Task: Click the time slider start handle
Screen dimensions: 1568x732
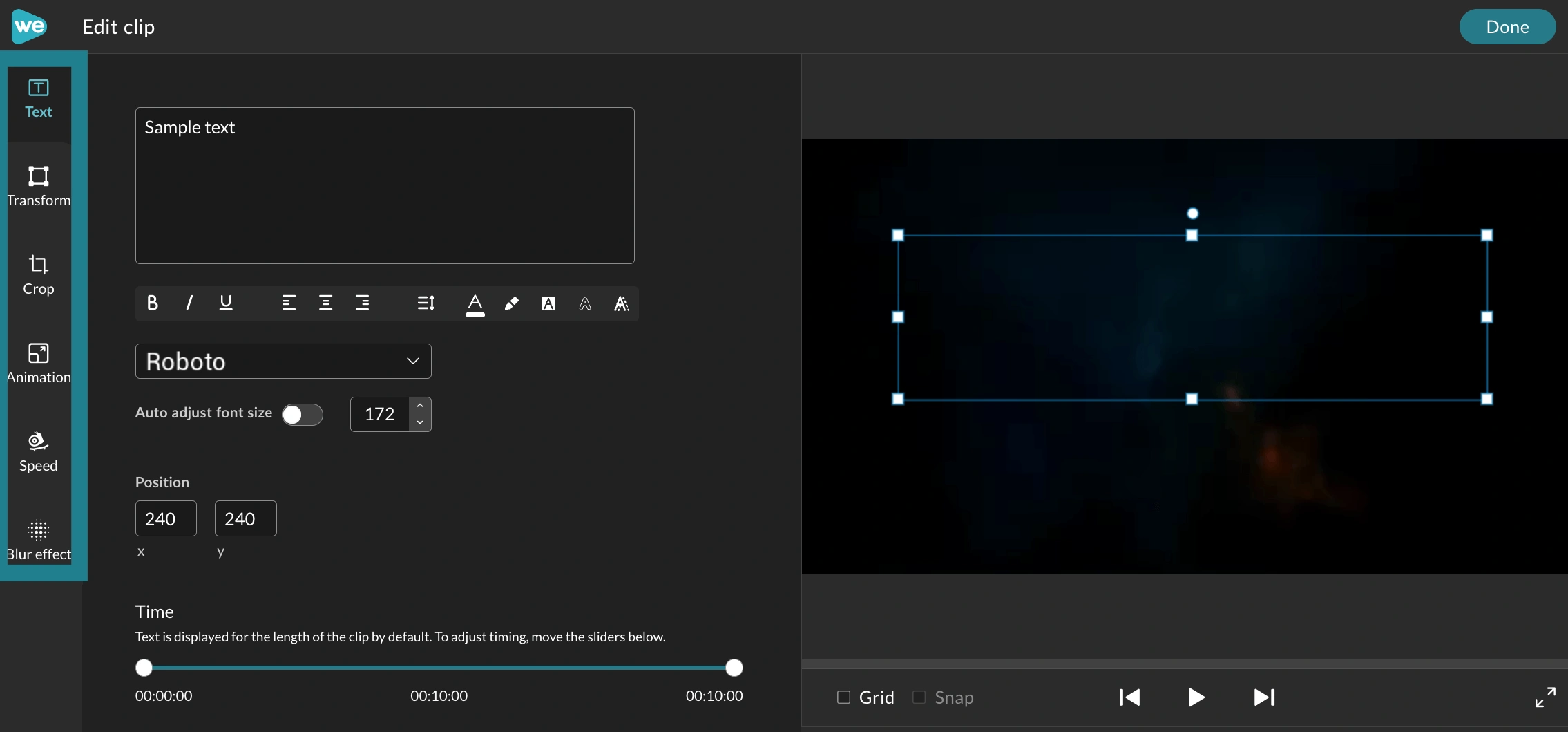Action: [x=144, y=667]
